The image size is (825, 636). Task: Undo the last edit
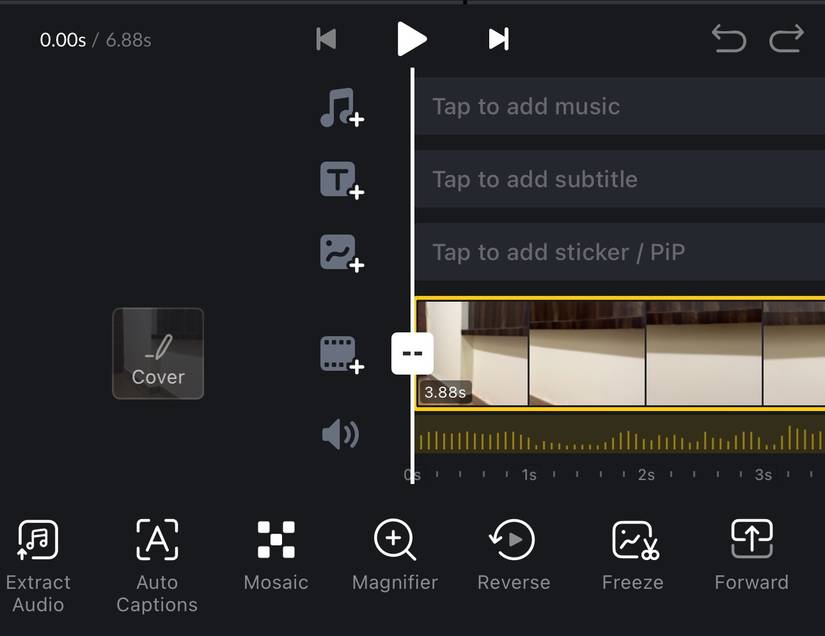click(x=729, y=39)
